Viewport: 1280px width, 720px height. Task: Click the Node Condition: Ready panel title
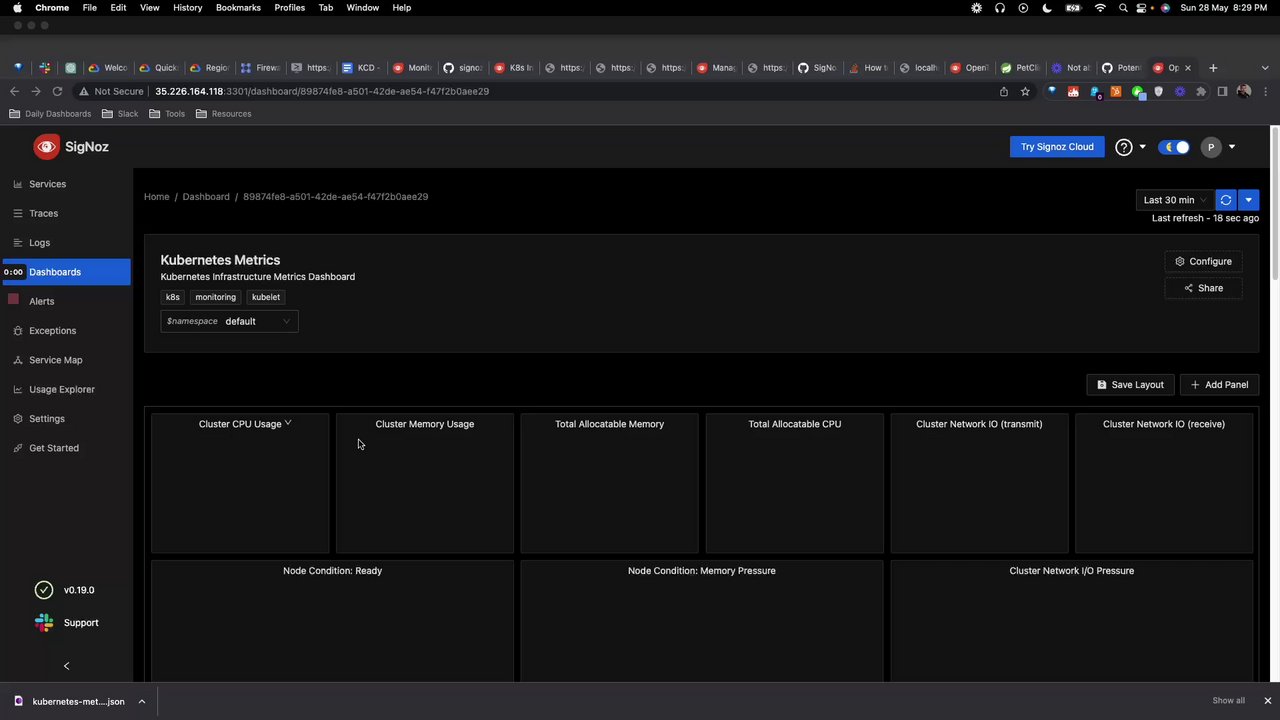click(x=332, y=571)
